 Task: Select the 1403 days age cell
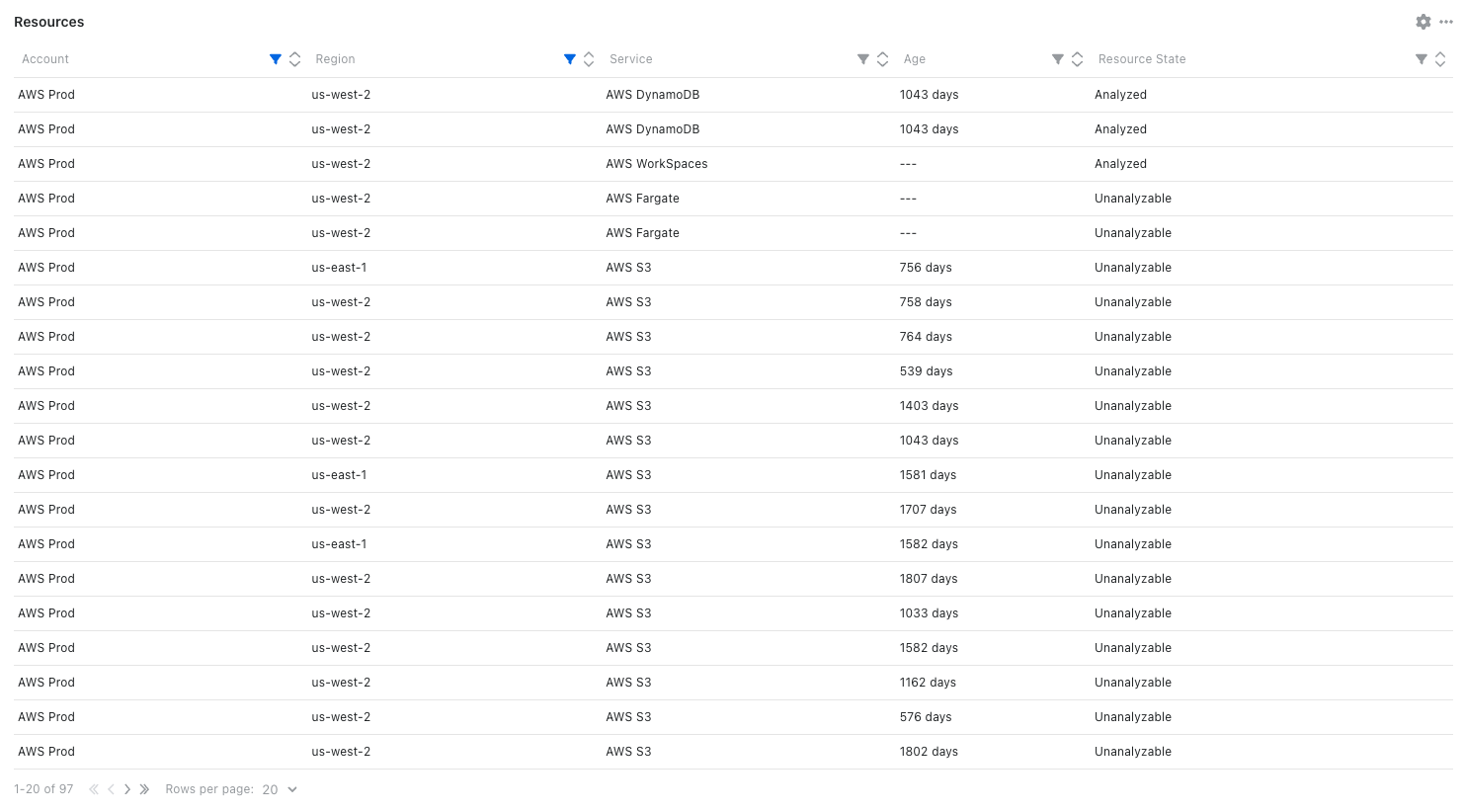point(929,406)
